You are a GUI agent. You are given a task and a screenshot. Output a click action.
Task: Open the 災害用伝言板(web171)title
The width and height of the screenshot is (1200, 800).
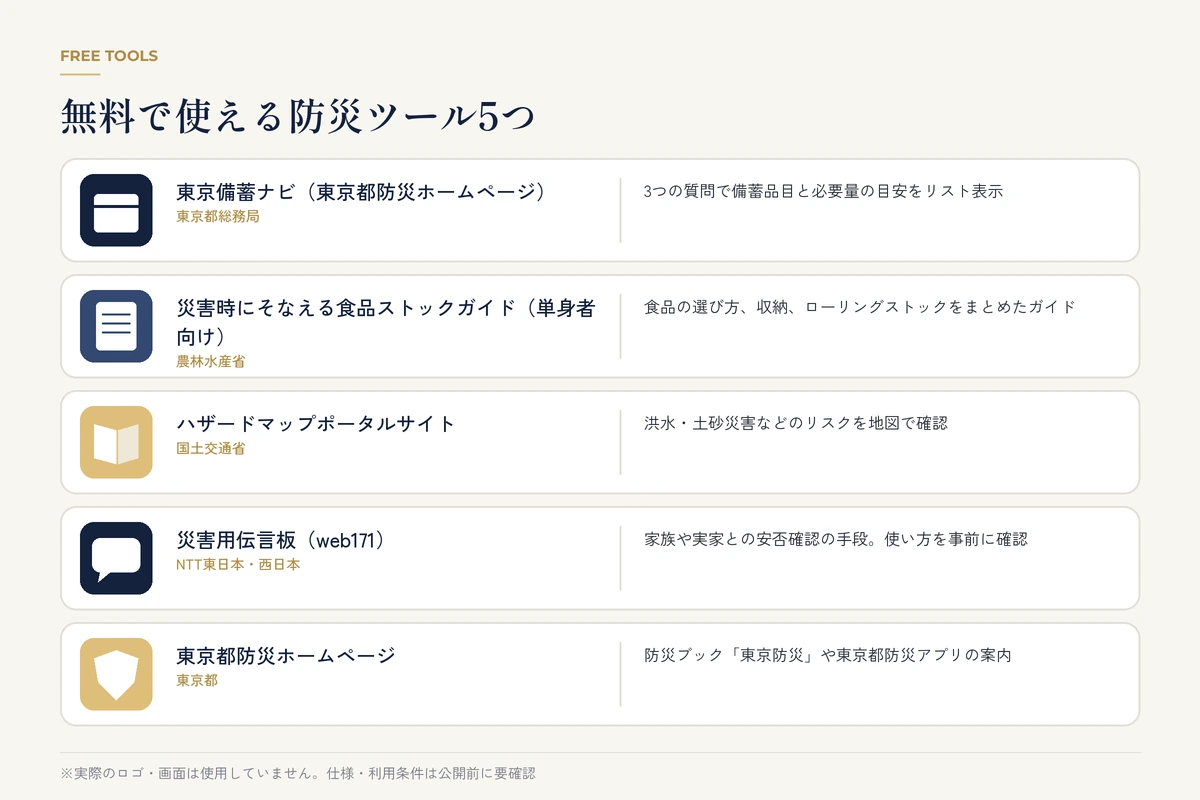(x=281, y=540)
